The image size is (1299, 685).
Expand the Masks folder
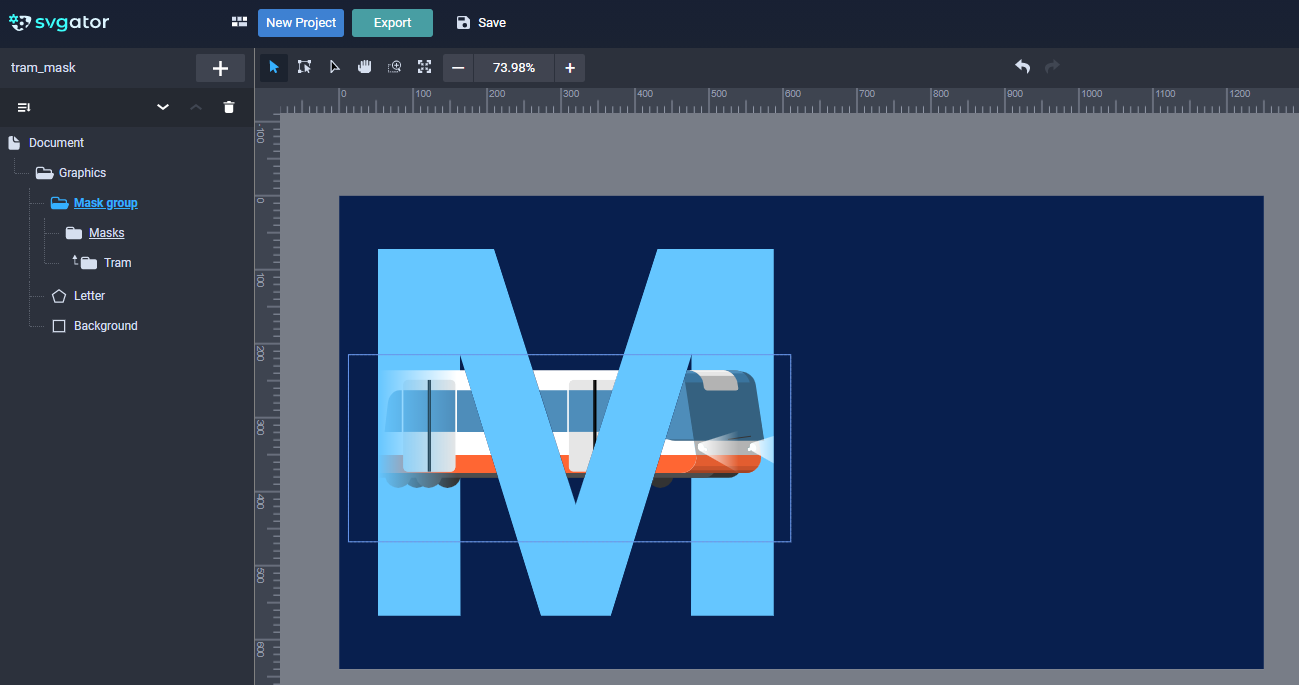tap(74, 233)
